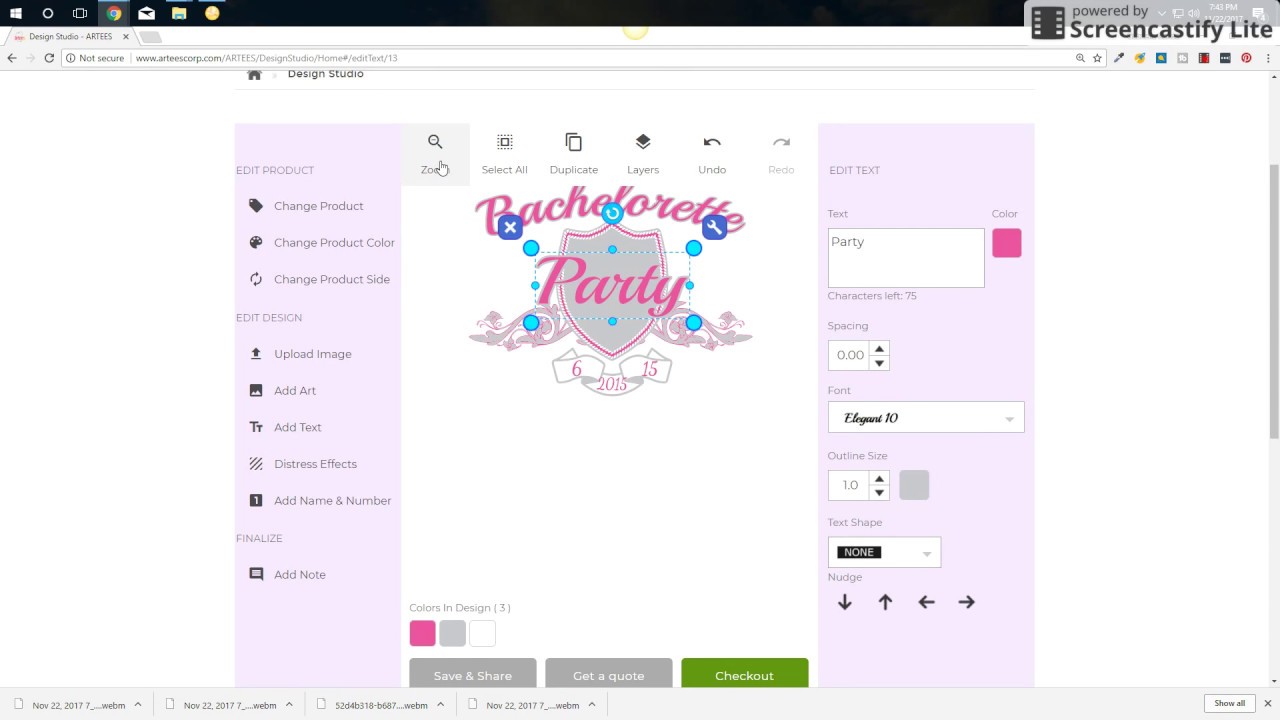Viewport: 1280px width, 720px height.
Task: Click the Add Note comment icon
Action: [256, 574]
